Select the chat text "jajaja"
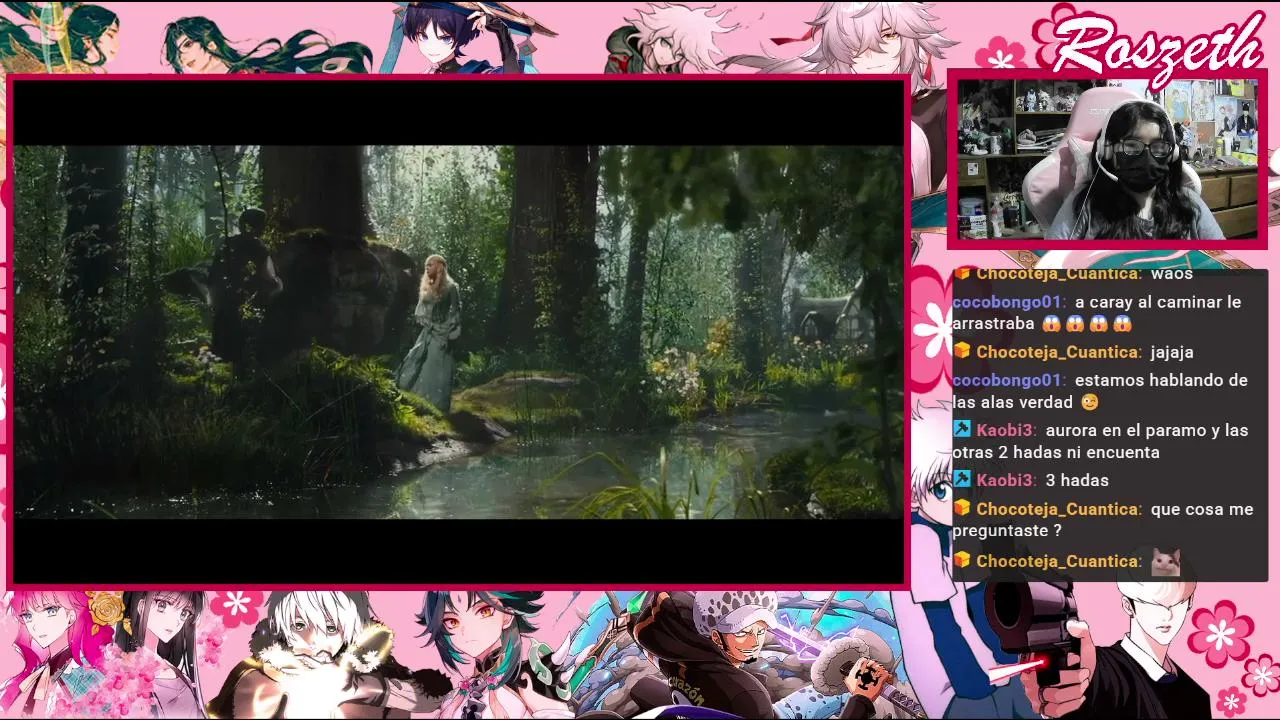 click(x=1172, y=352)
